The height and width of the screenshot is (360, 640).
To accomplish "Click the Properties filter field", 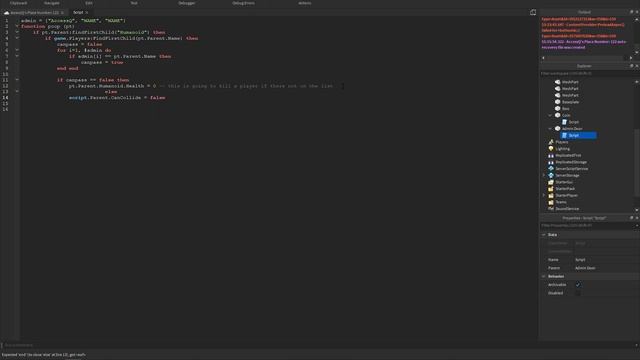I will pos(586,225).
